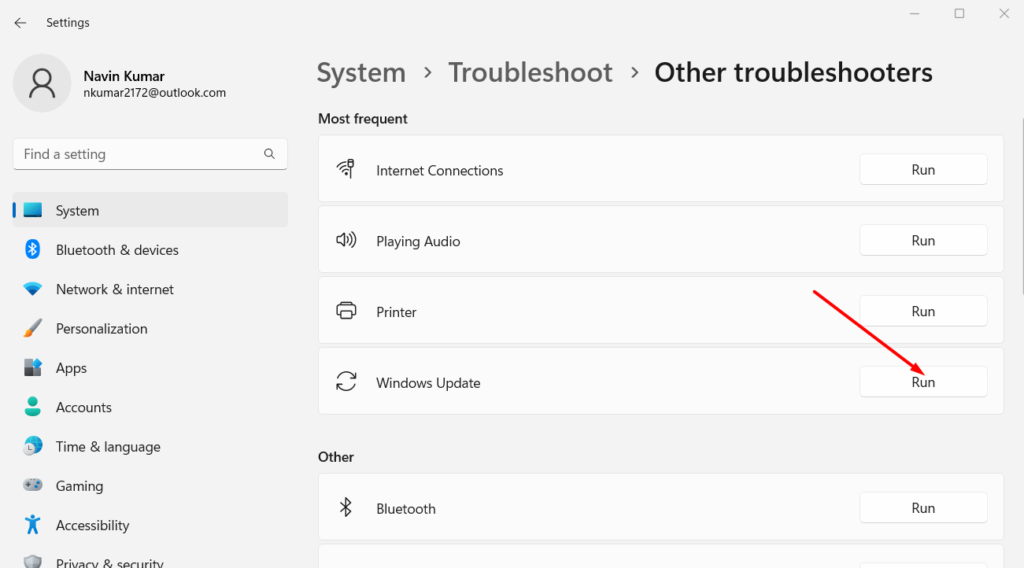1024x568 pixels.
Task: Run the Playing Audio troubleshooter
Action: tap(922, 241)
